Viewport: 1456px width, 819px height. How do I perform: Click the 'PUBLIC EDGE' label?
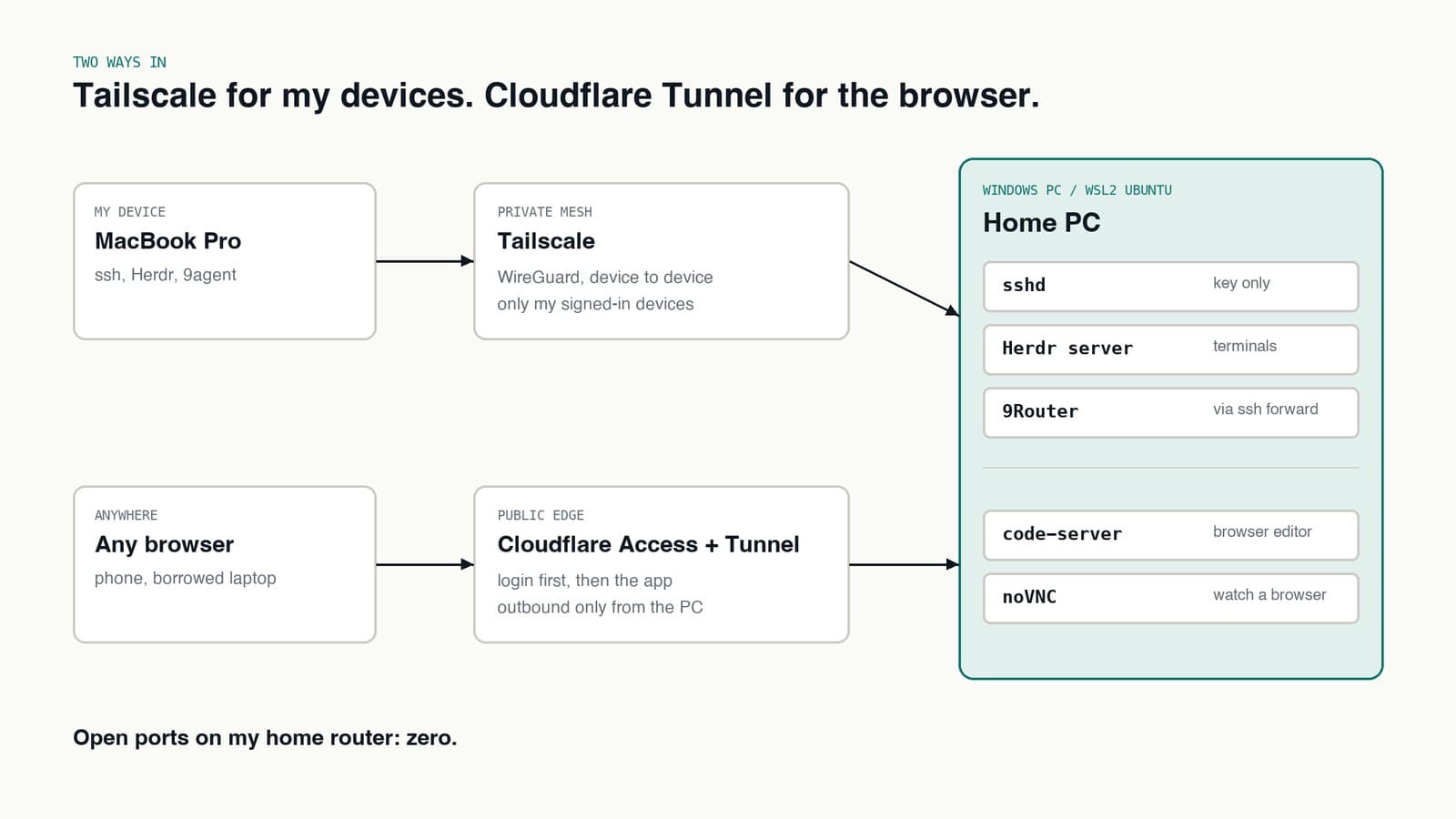(x=541, y=515)
